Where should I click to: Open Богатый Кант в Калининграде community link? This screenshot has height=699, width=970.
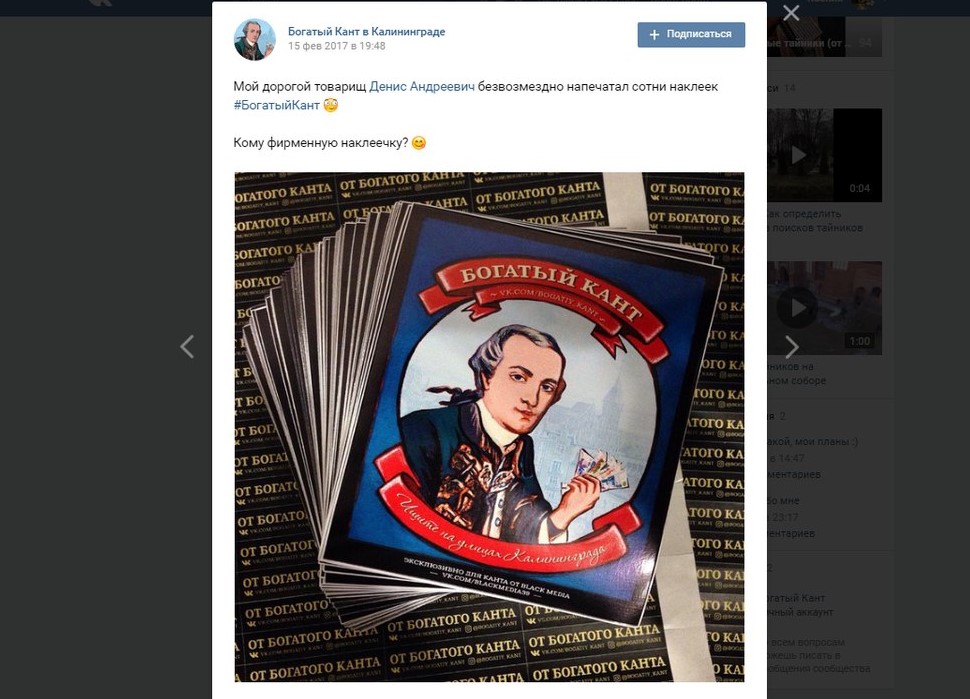(366, 32)
